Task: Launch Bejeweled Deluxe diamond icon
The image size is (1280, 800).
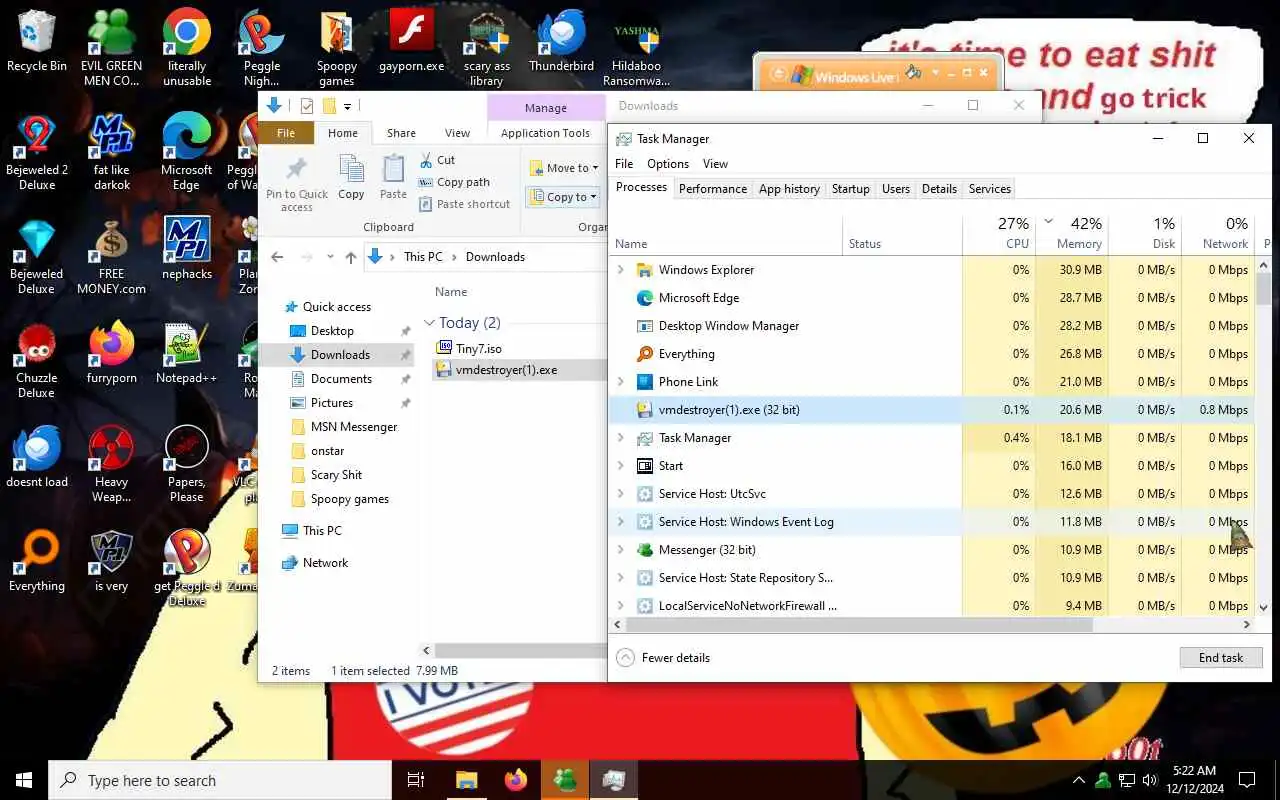Action: [x=37, y=256]
